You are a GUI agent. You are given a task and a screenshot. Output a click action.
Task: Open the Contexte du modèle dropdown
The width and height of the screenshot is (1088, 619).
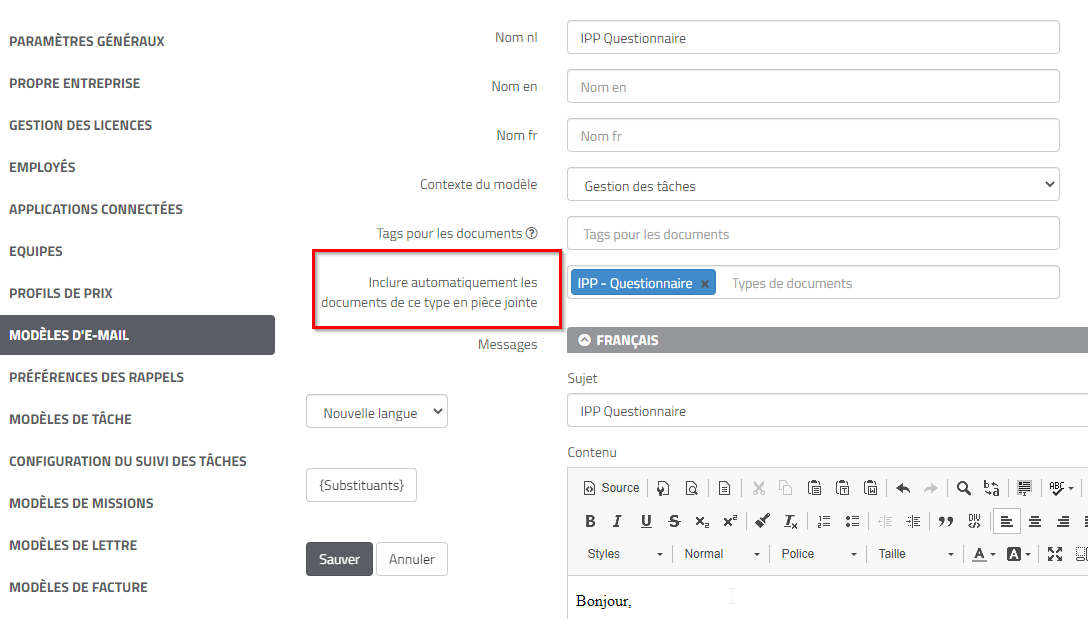coord(812,185)
